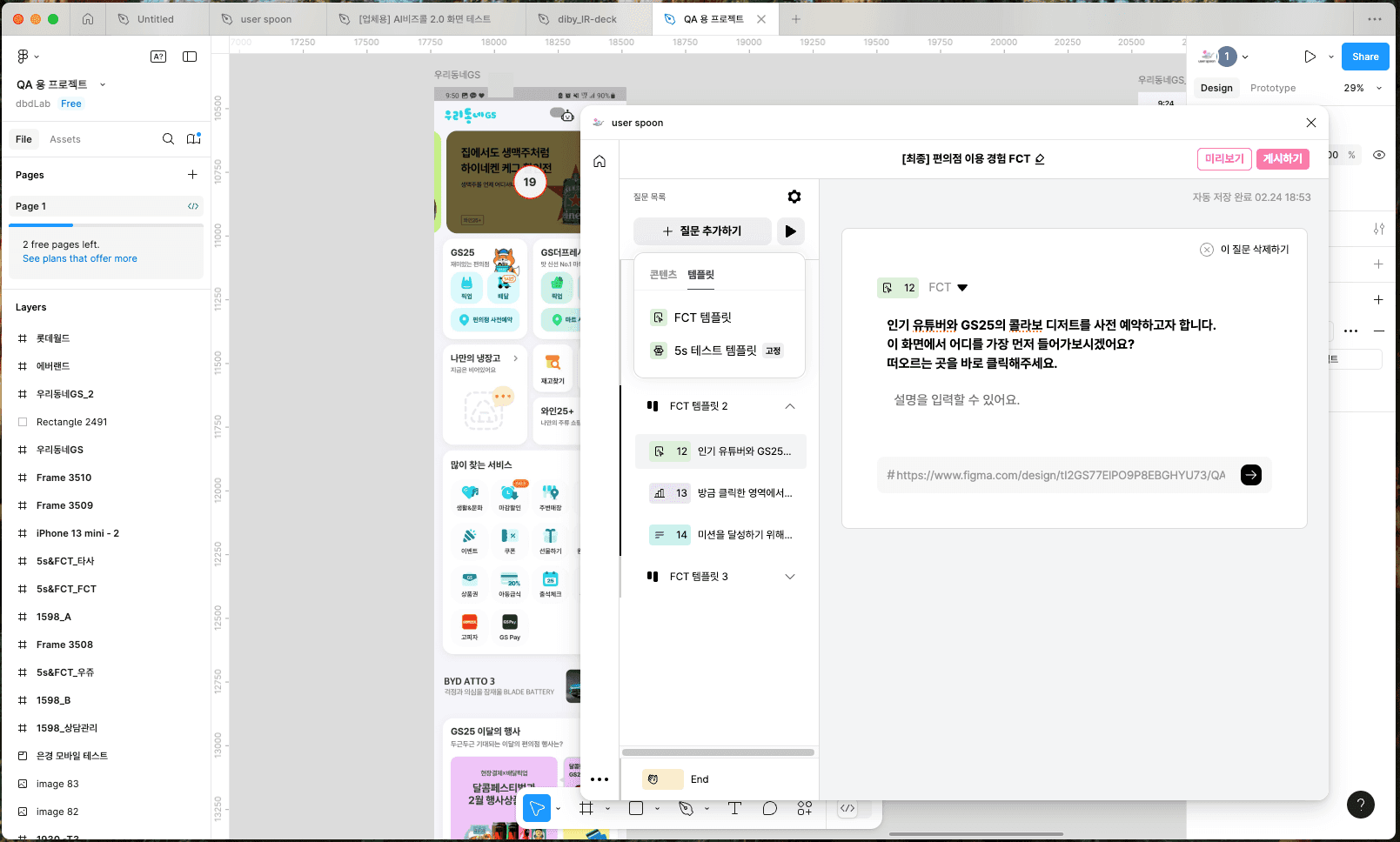The width and height of the screenshot is (1400, 842).
Task: Open Page 1 code view icon
Action: pos(193,206)
